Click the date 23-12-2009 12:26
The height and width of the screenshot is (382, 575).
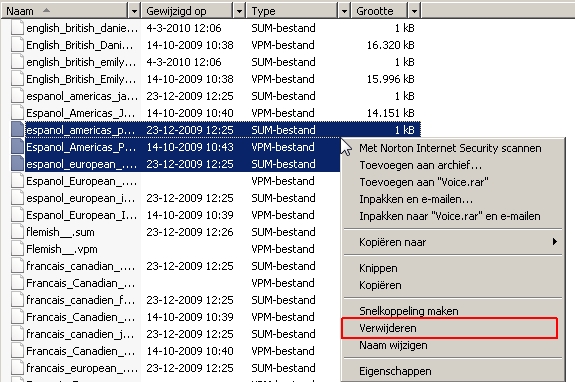190,232
